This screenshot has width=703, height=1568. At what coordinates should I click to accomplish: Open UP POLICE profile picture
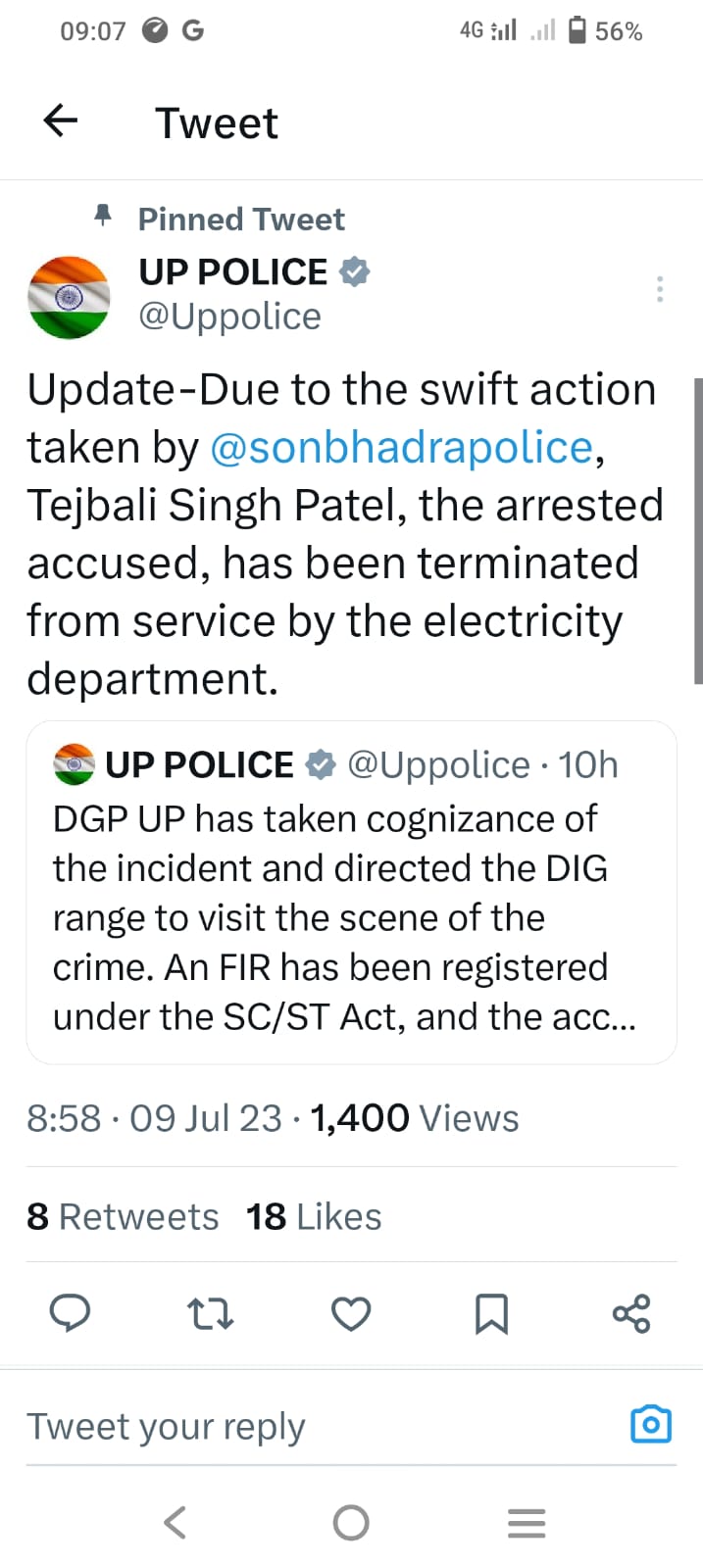[69, 297]
